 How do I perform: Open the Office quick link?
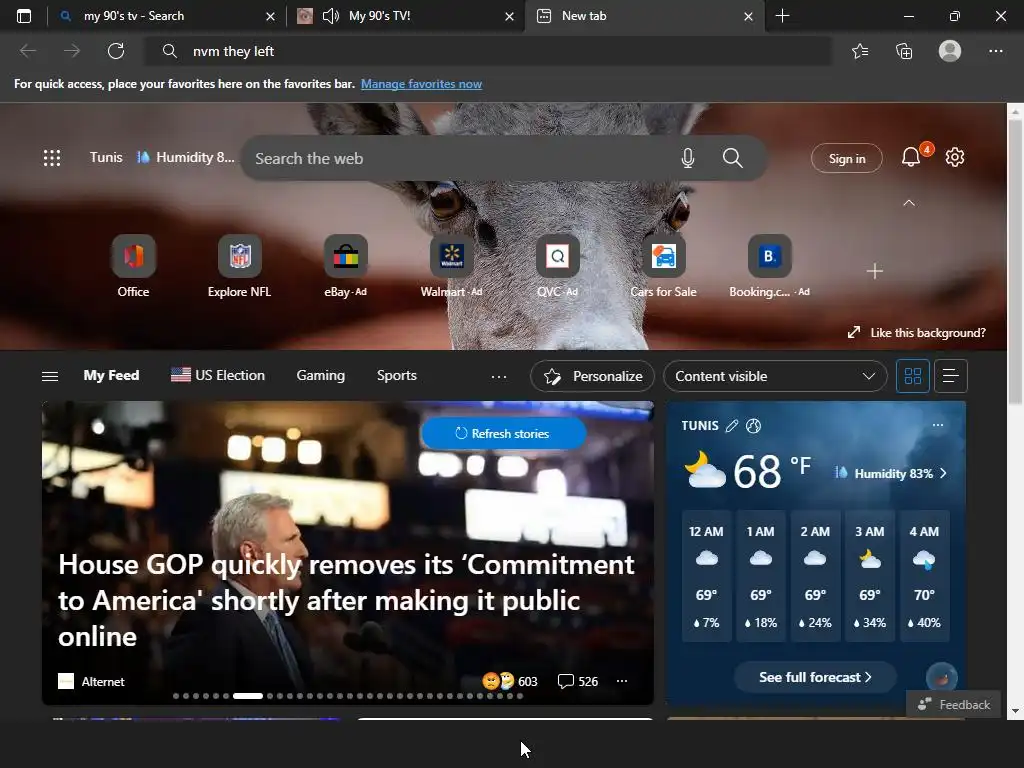coord(133,266)
